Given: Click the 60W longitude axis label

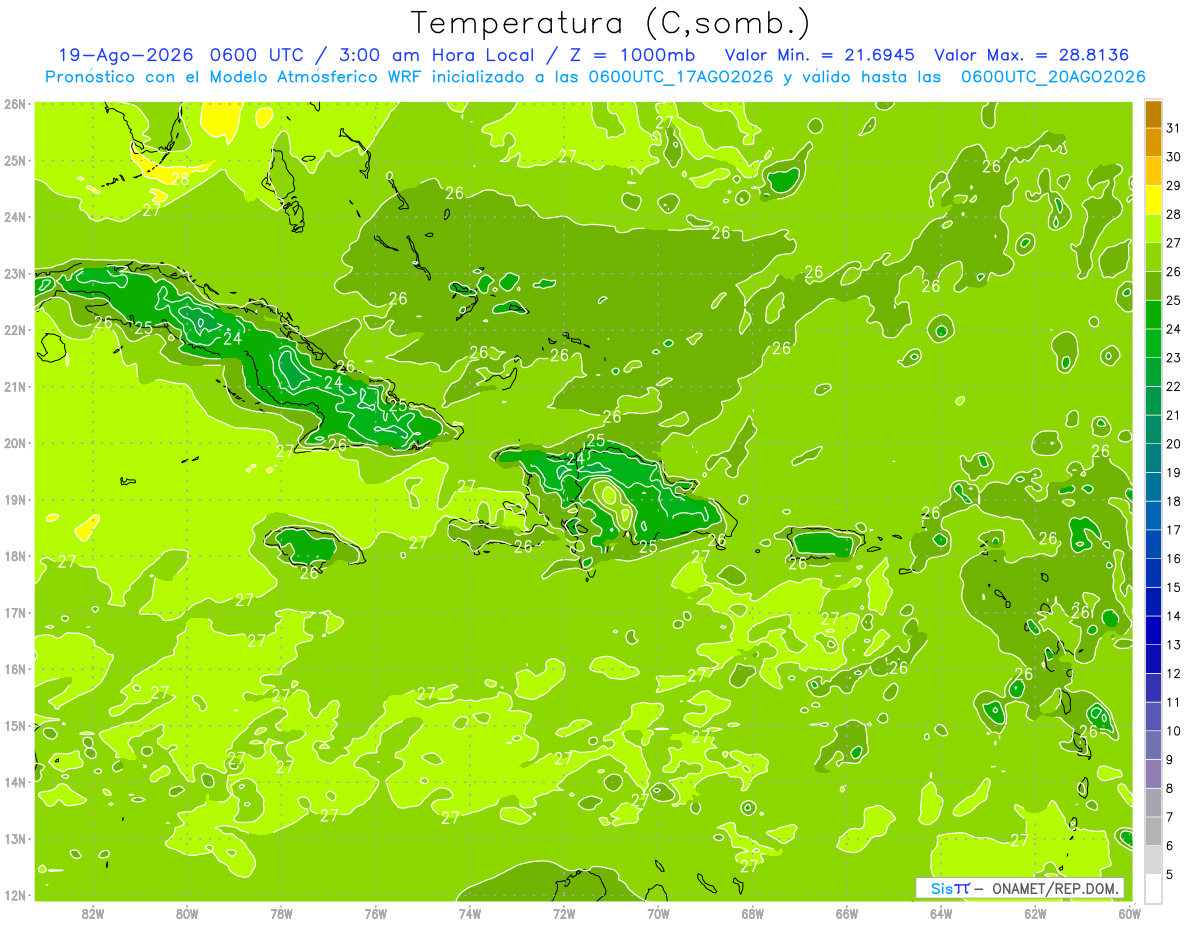Looking at the screenshot, I should [1130, 913].
